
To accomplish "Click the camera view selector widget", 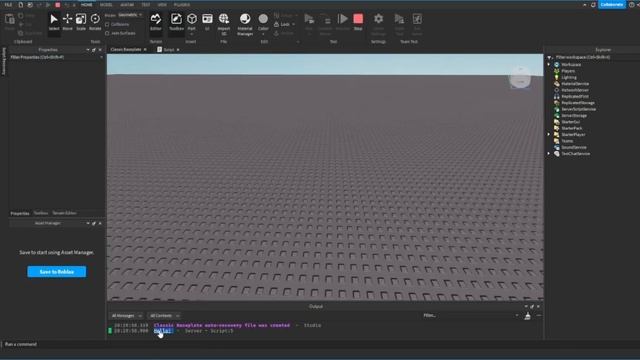I will [520, 78].
